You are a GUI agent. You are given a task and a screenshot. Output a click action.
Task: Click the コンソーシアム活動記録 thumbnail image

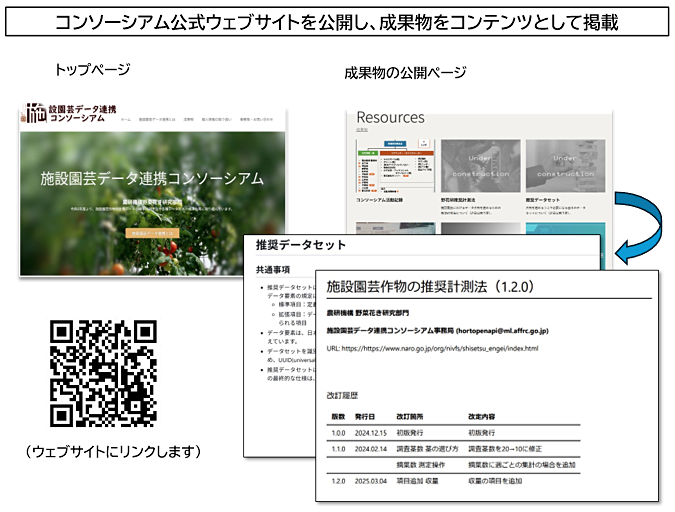[394, 166]
